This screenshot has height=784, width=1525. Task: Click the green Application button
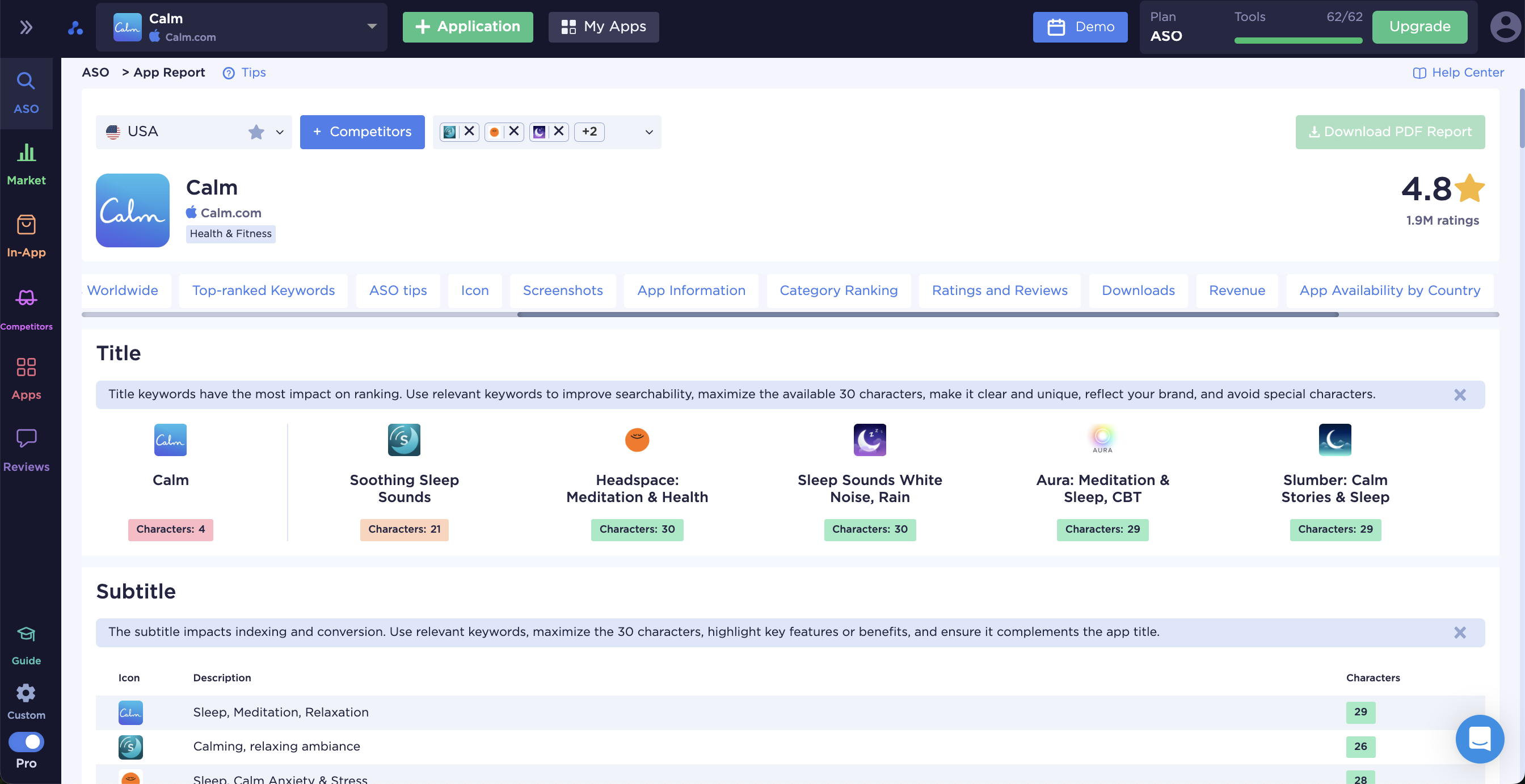coord(467,27)
